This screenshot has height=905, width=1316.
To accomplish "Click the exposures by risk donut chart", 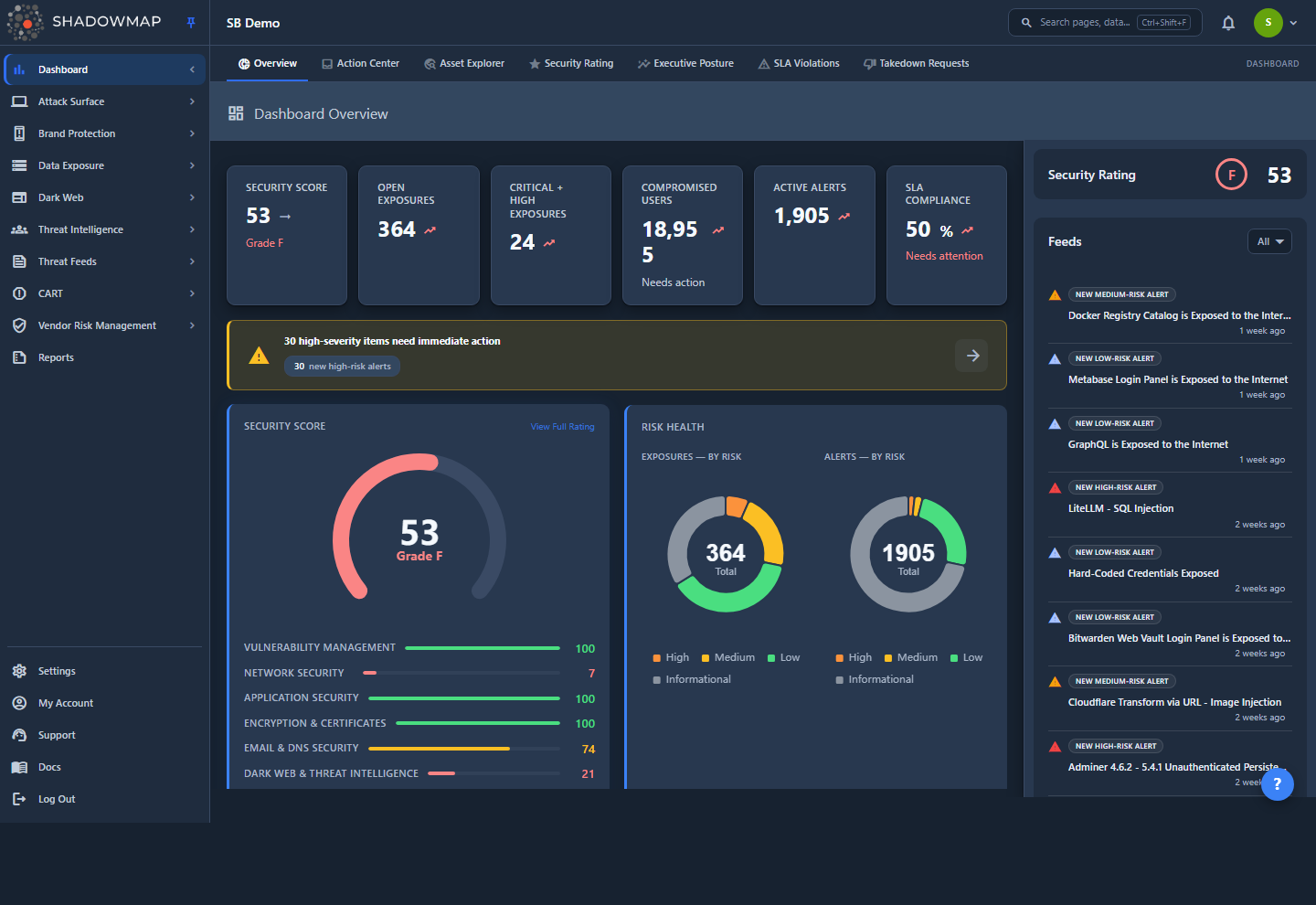I will [x=726, y=554].
